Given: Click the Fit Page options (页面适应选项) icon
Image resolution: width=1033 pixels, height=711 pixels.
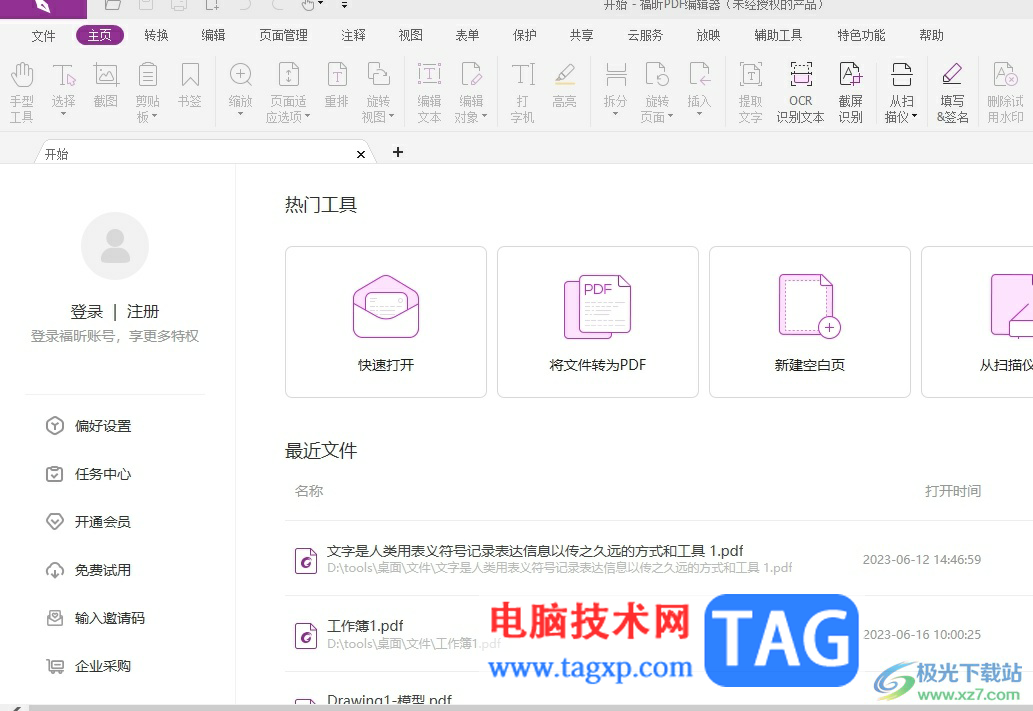Looking at the screenshot, I should click(289, 74).
